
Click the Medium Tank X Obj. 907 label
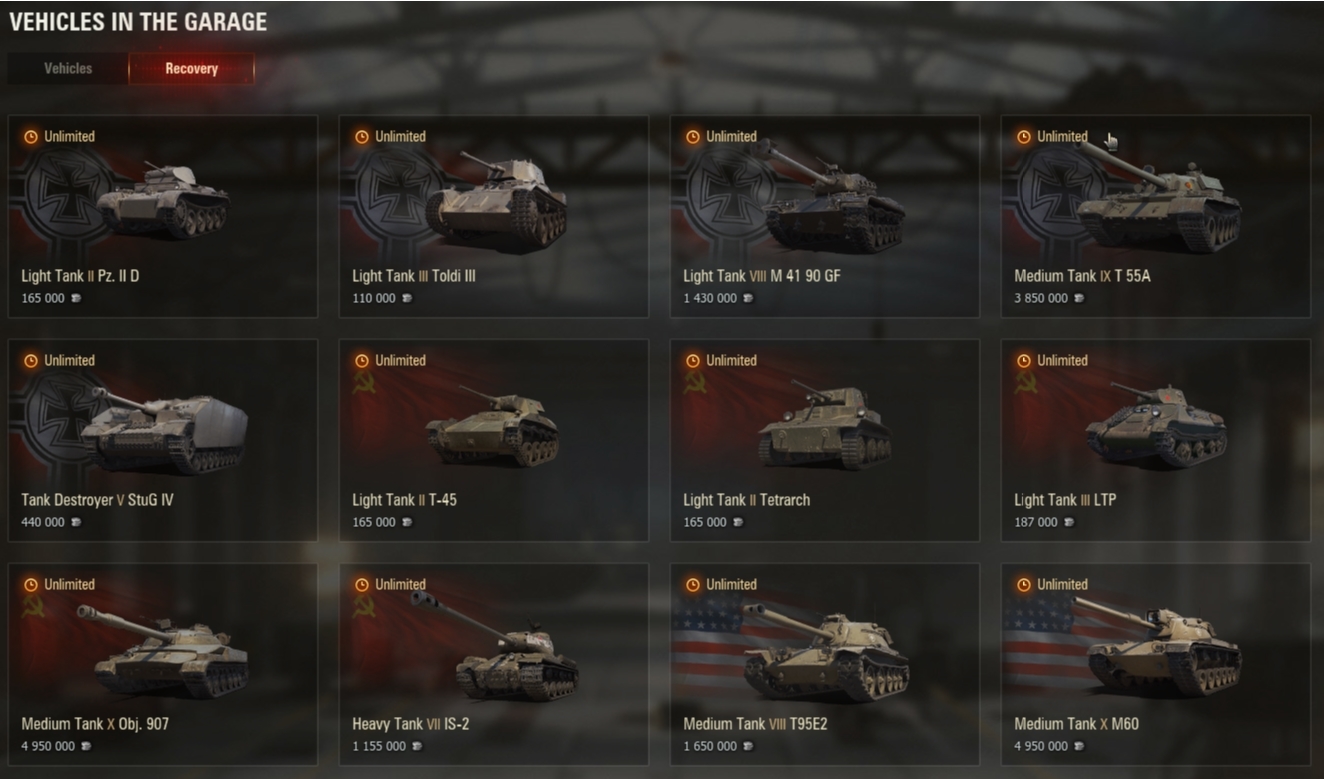[95, 724]
